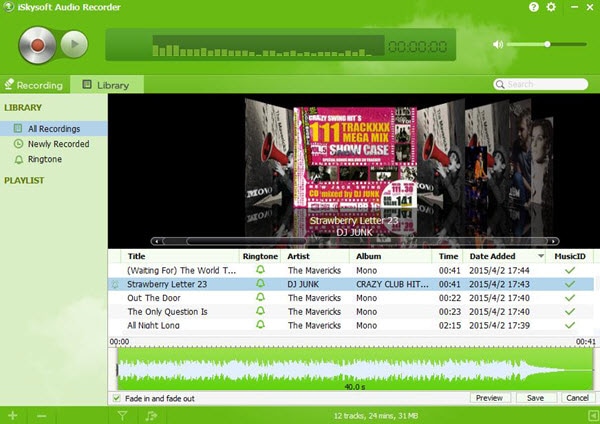This screenshot has width=600, height=424.
Task: Sort by the Artist column header
Action: (x=298, y=256)
